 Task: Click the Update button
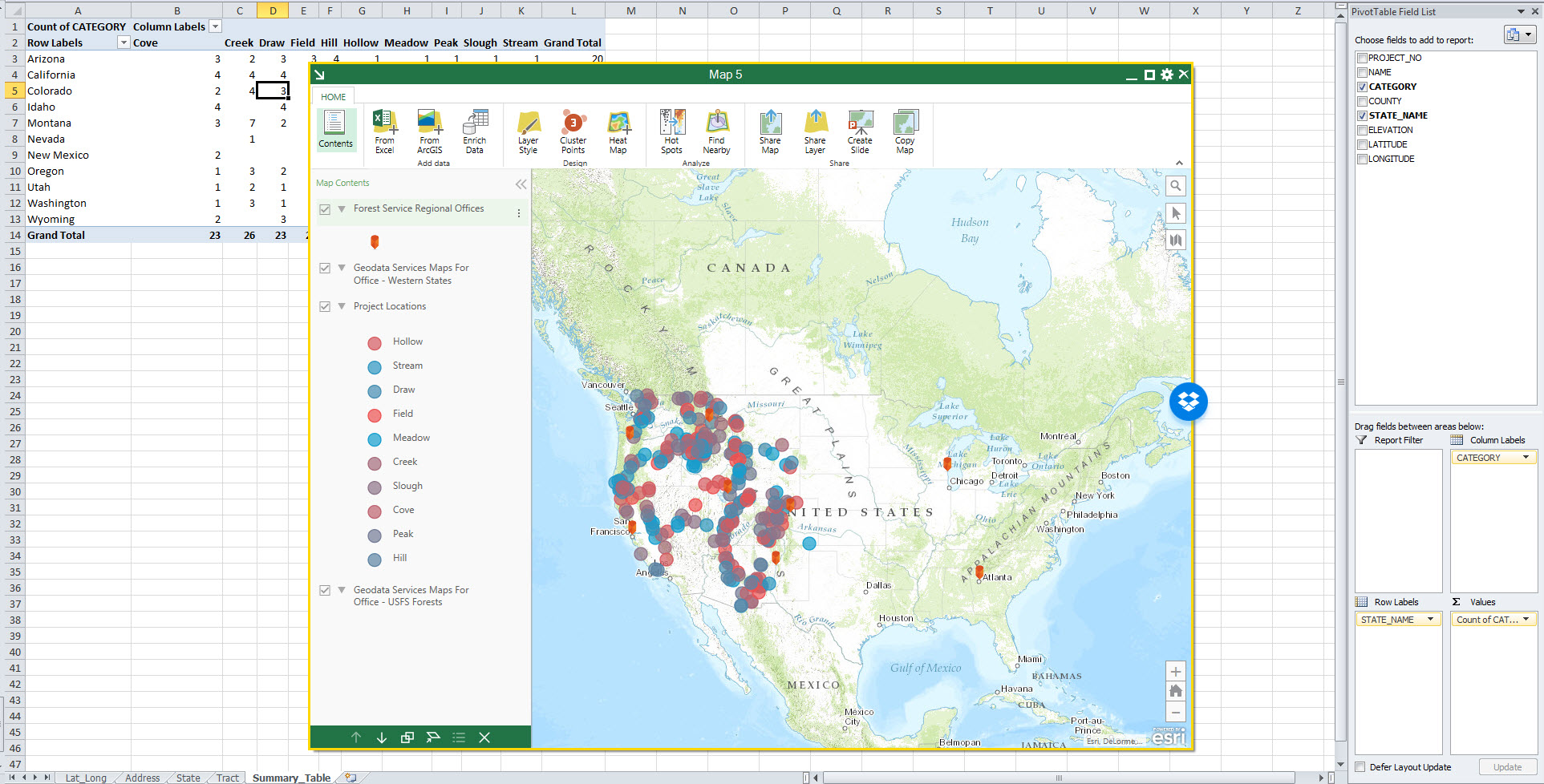tap(1507, 767)
